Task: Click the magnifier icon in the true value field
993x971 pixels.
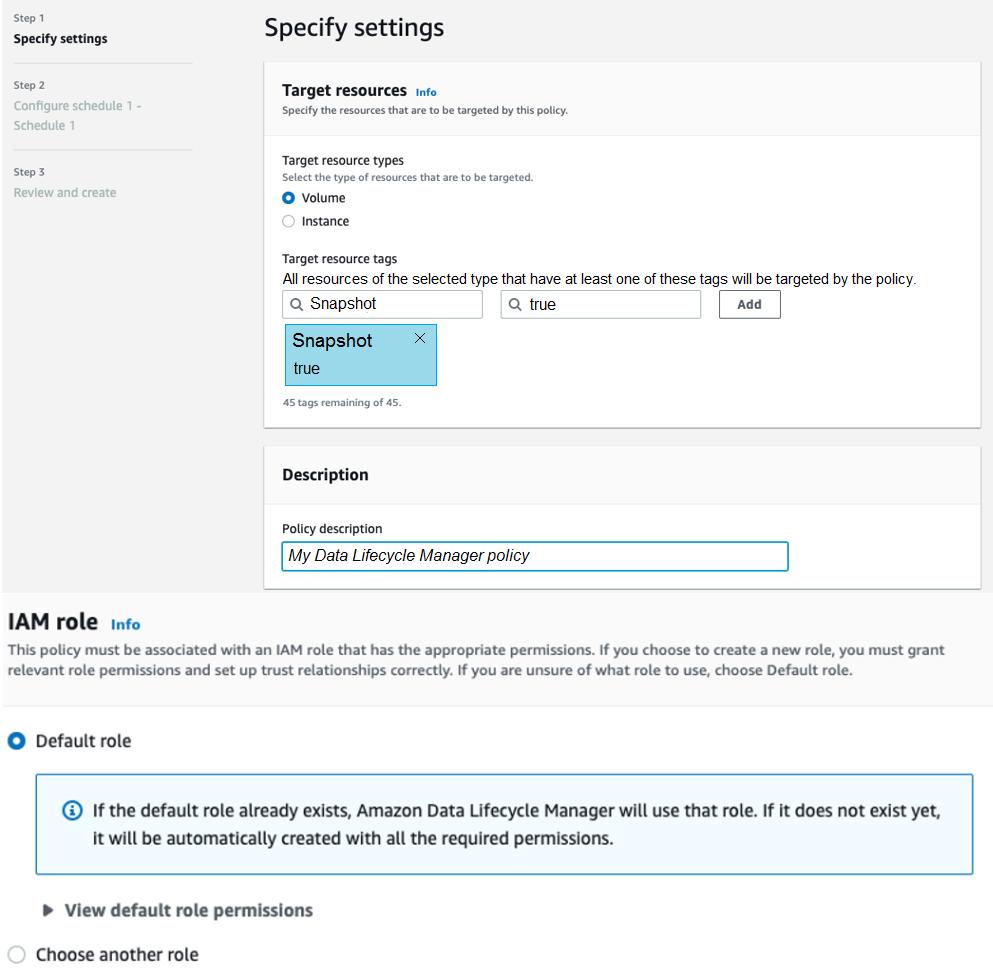Action: point(515,304)
